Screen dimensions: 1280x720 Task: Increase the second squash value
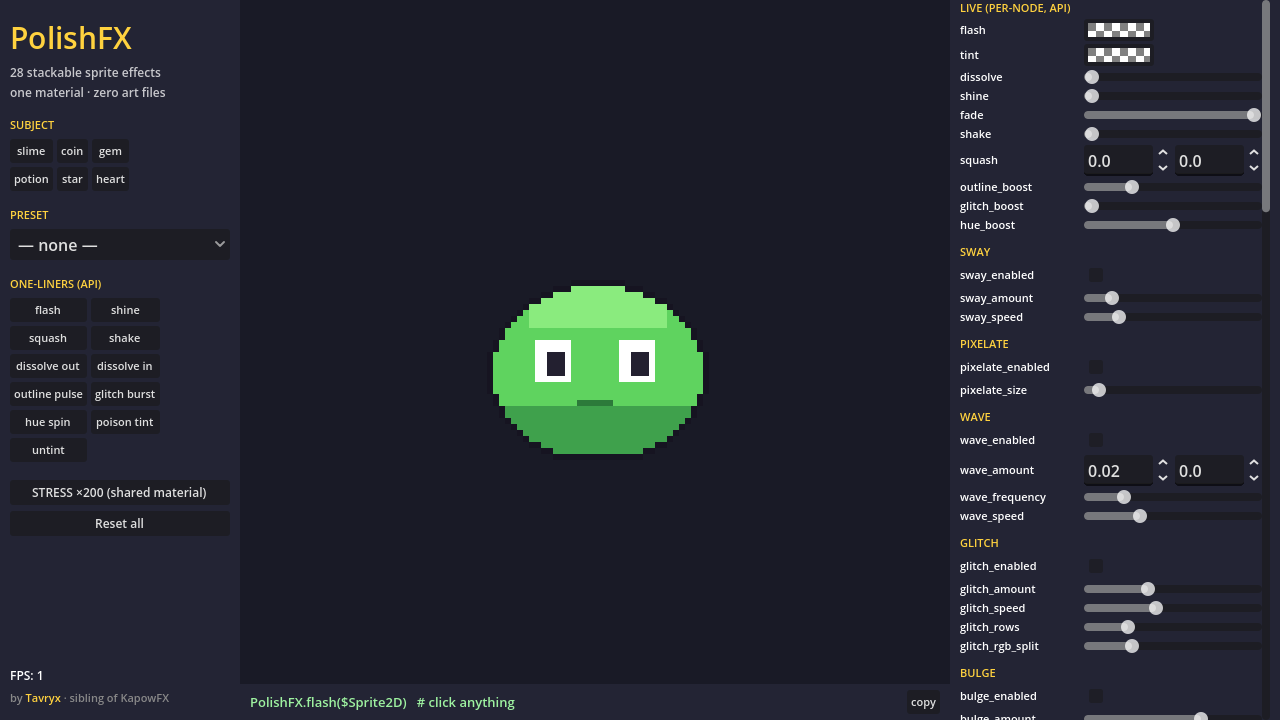click(x=1254, y=153)
